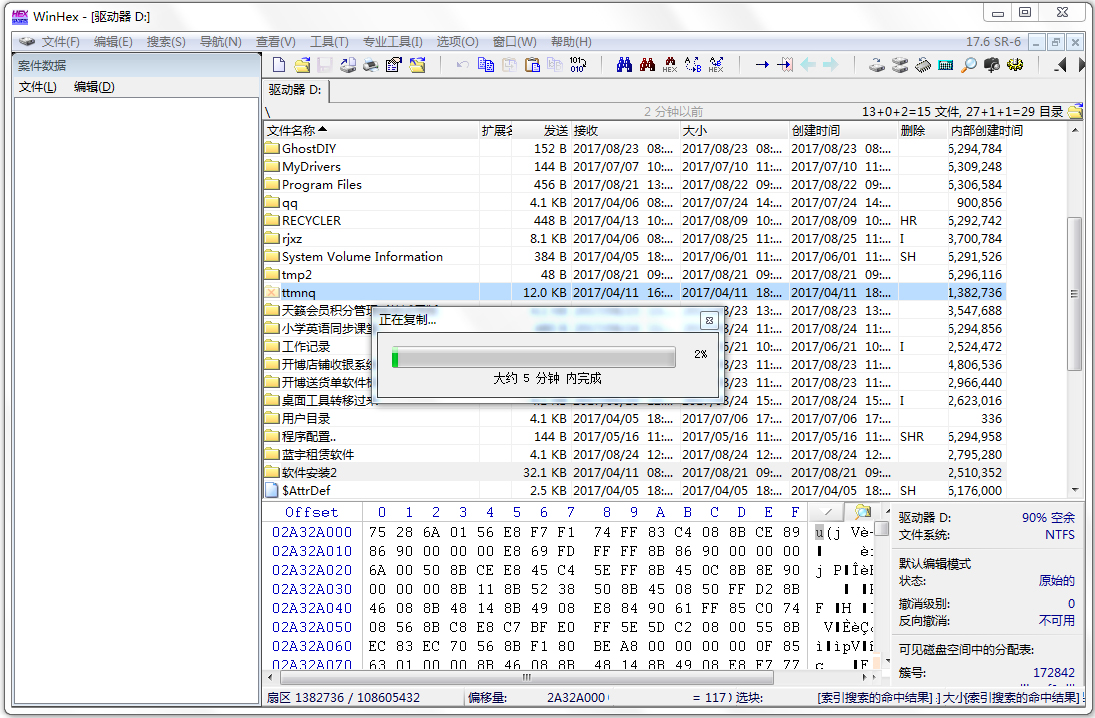
Task: Click the Offset column header in hex view
Action: (311, 512)
